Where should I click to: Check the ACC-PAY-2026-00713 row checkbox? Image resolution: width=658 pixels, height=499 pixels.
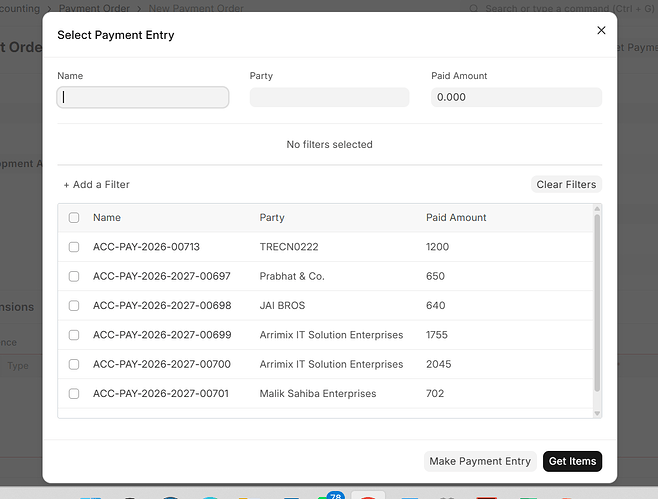click(74, 247)
